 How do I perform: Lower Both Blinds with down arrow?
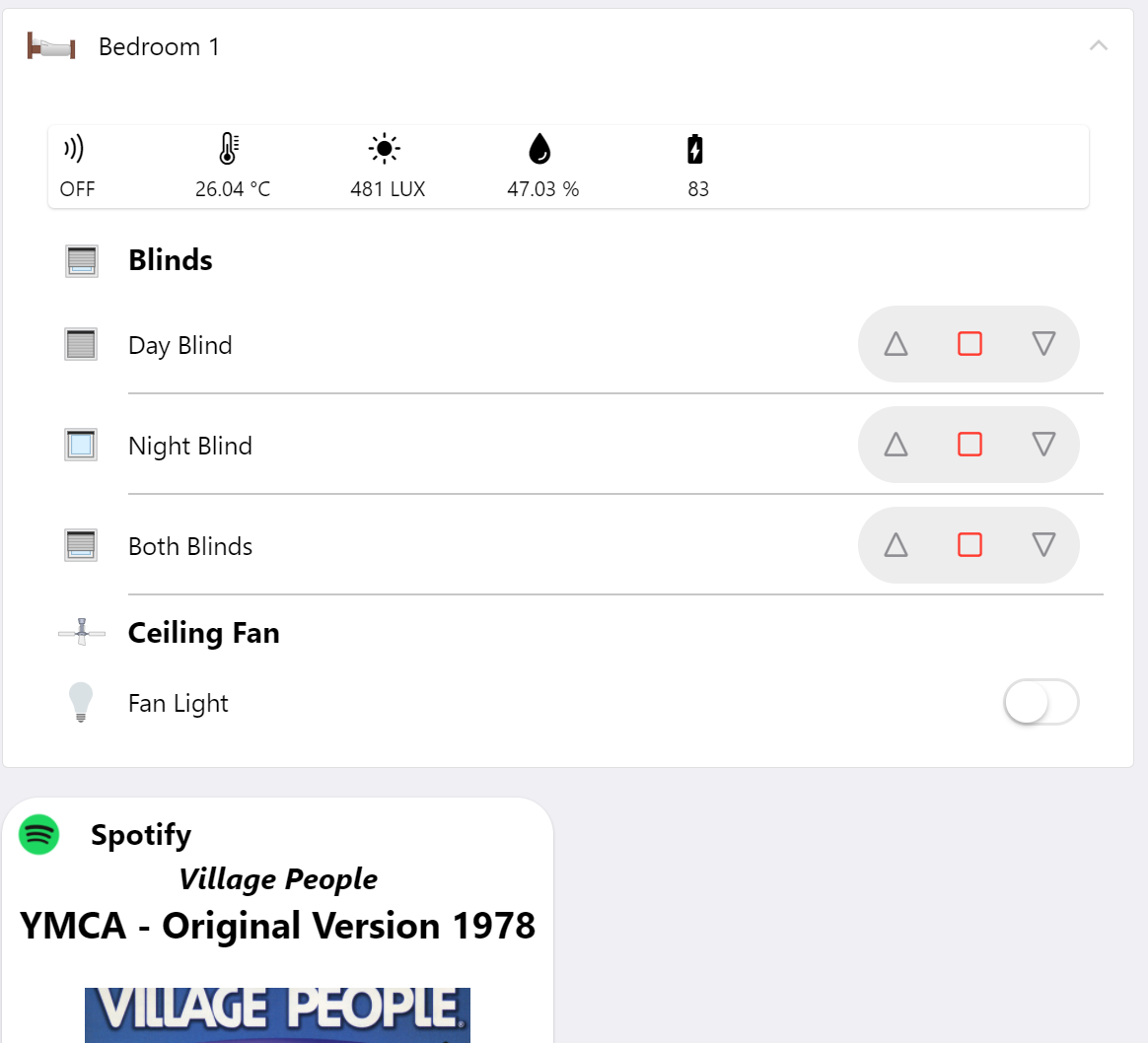pyautogui.click(x=1043, y=545)
